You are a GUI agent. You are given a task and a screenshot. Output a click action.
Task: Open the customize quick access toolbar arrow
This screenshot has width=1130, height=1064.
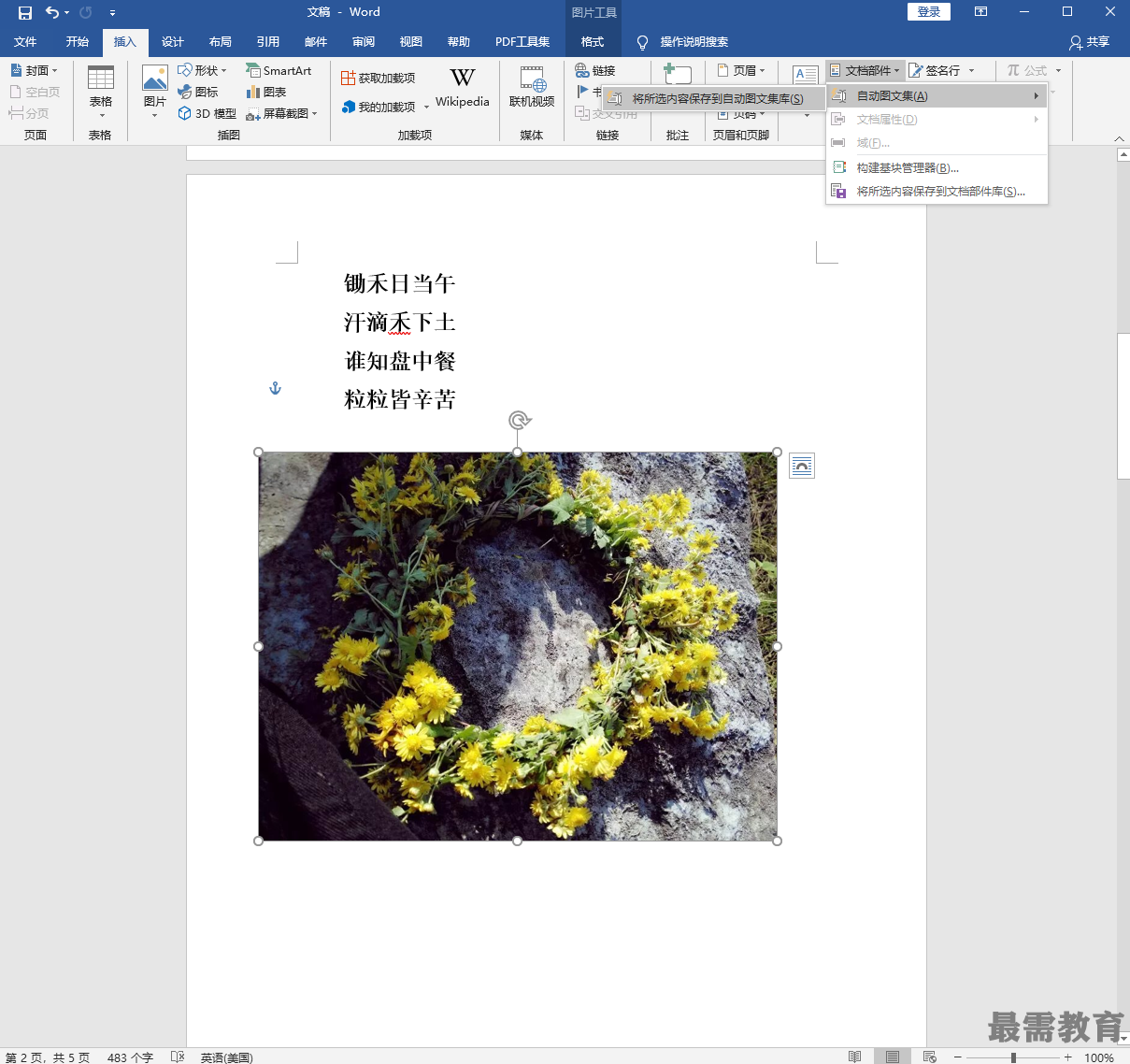point(112,13)
